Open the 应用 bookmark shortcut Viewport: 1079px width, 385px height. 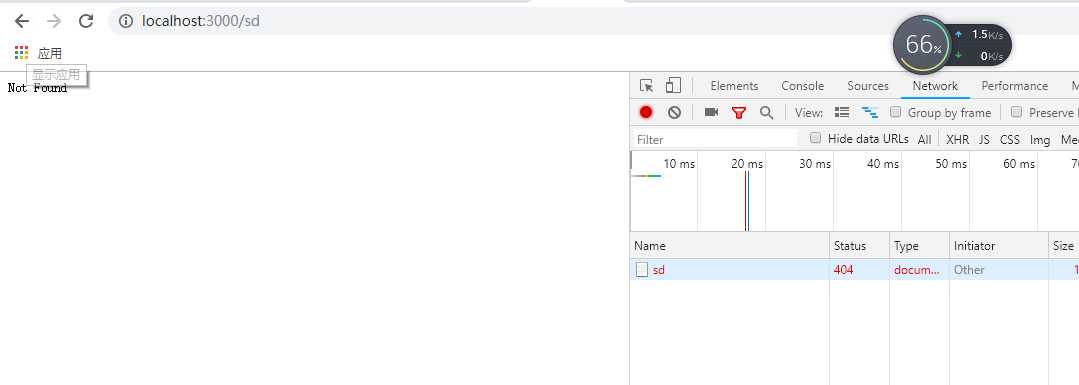[50, 53]
